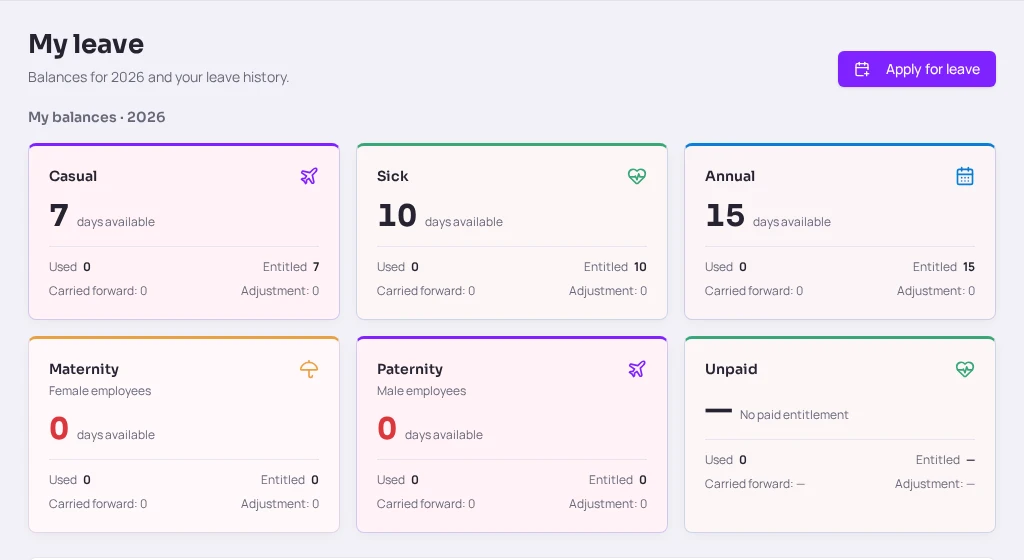Click the 7 days available figure
Image resolution: width=1024 pixels, height=560 pixels.
59,215
